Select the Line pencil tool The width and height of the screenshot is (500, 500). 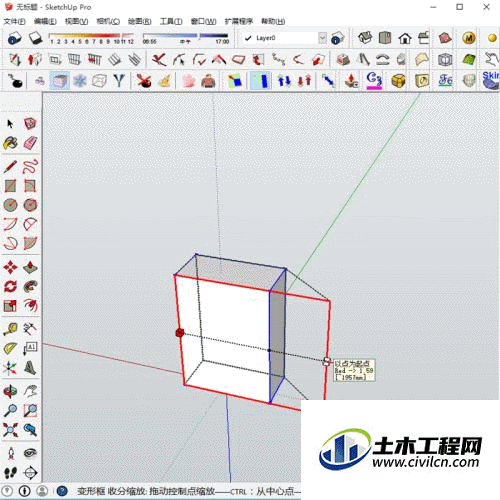click(10, 166)
